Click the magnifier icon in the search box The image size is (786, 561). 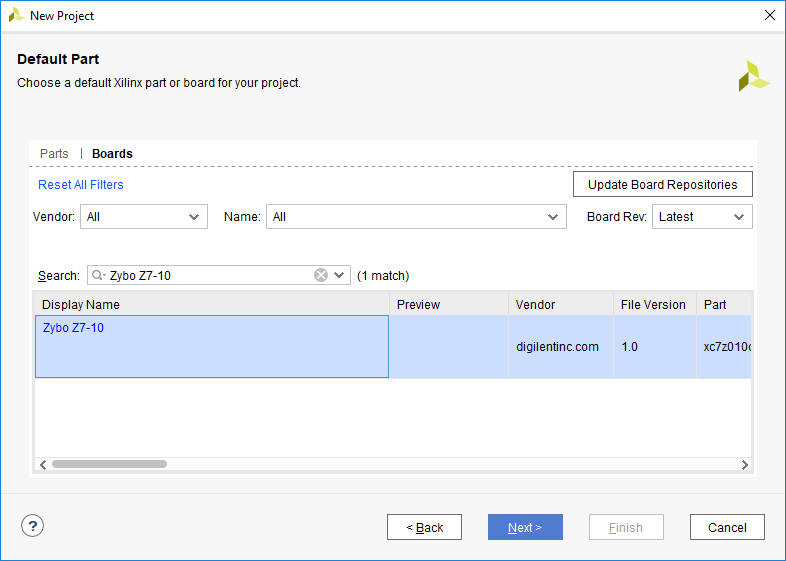click(x=98, y=275)
